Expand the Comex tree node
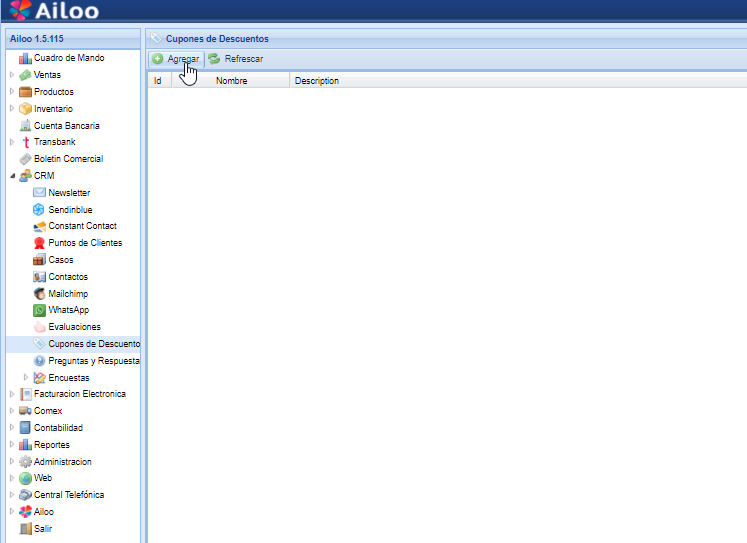 [x=12, y=411]
